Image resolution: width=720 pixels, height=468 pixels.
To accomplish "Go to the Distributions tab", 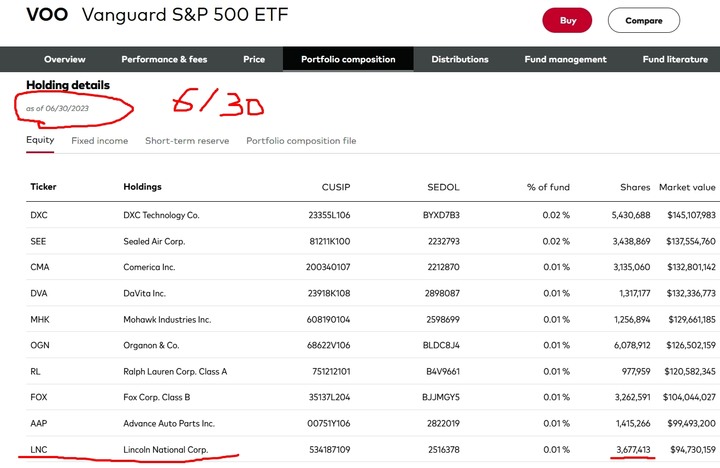I will tap(460, 59).
